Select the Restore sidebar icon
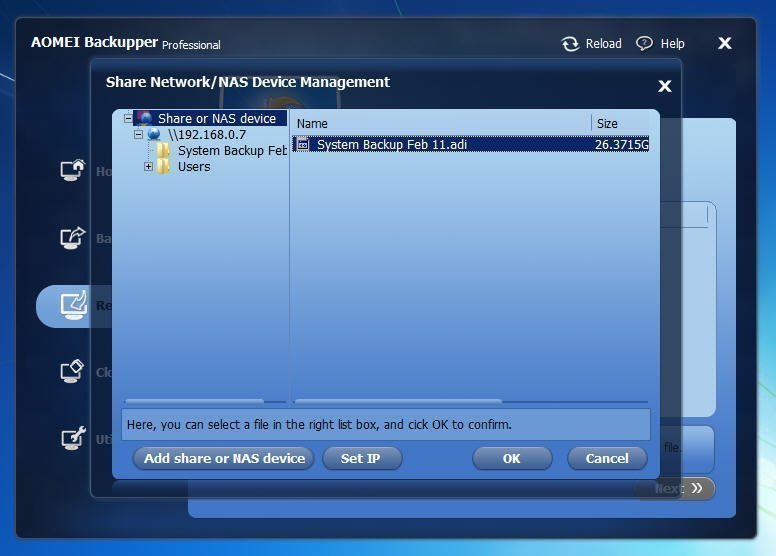Screen dimensions: 776x556 click(73, 304)
